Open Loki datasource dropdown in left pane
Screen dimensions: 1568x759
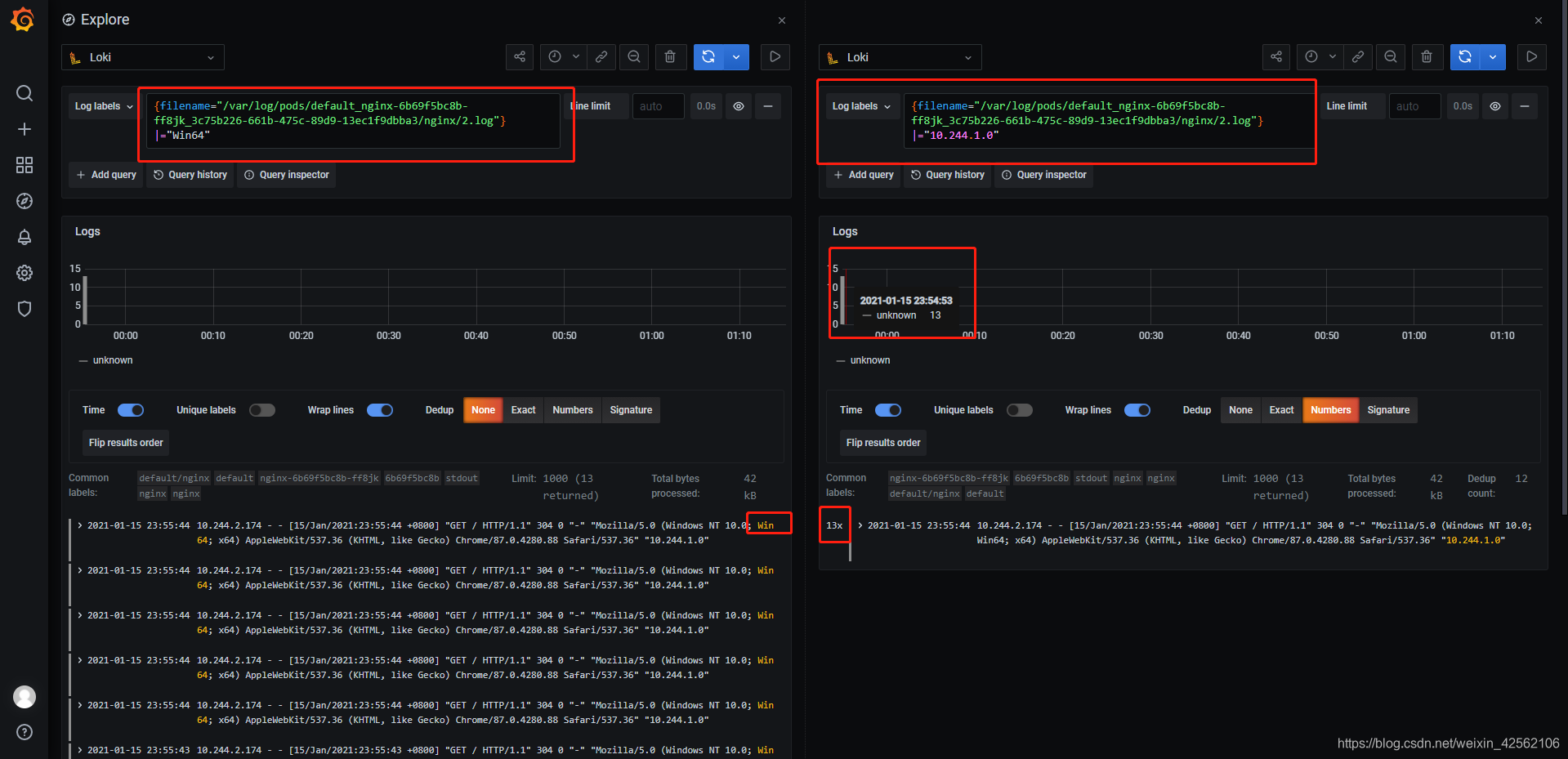pos(143,57)
